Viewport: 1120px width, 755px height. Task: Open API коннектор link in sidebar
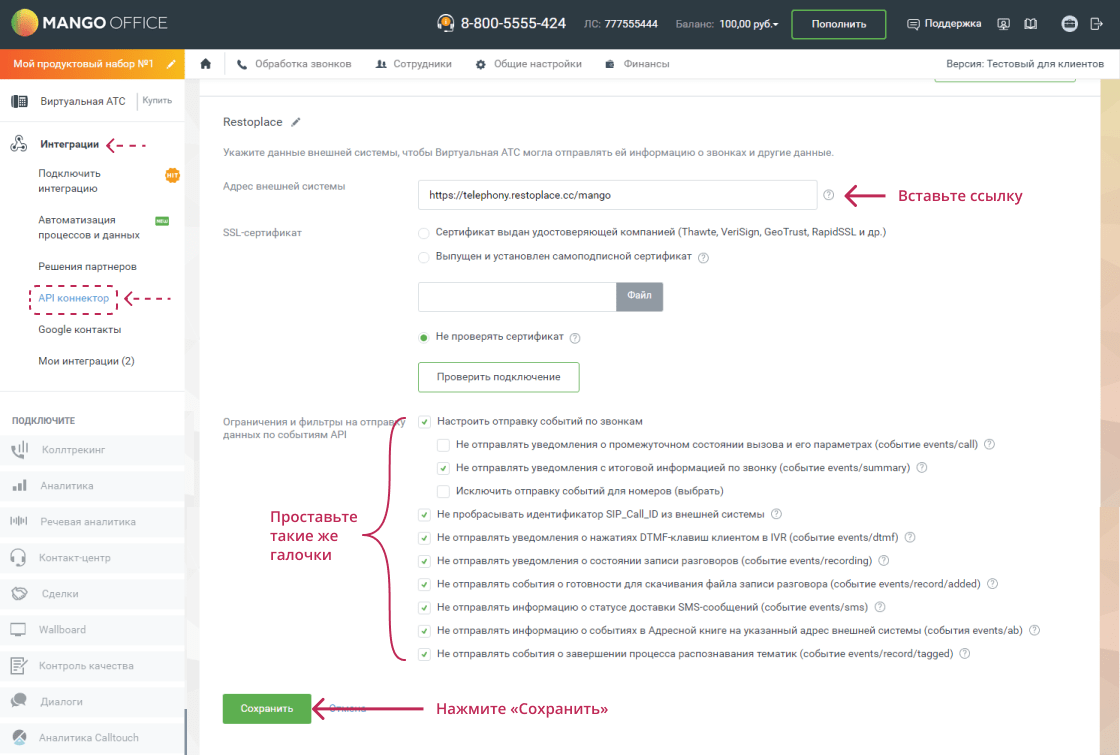point(73,298)
